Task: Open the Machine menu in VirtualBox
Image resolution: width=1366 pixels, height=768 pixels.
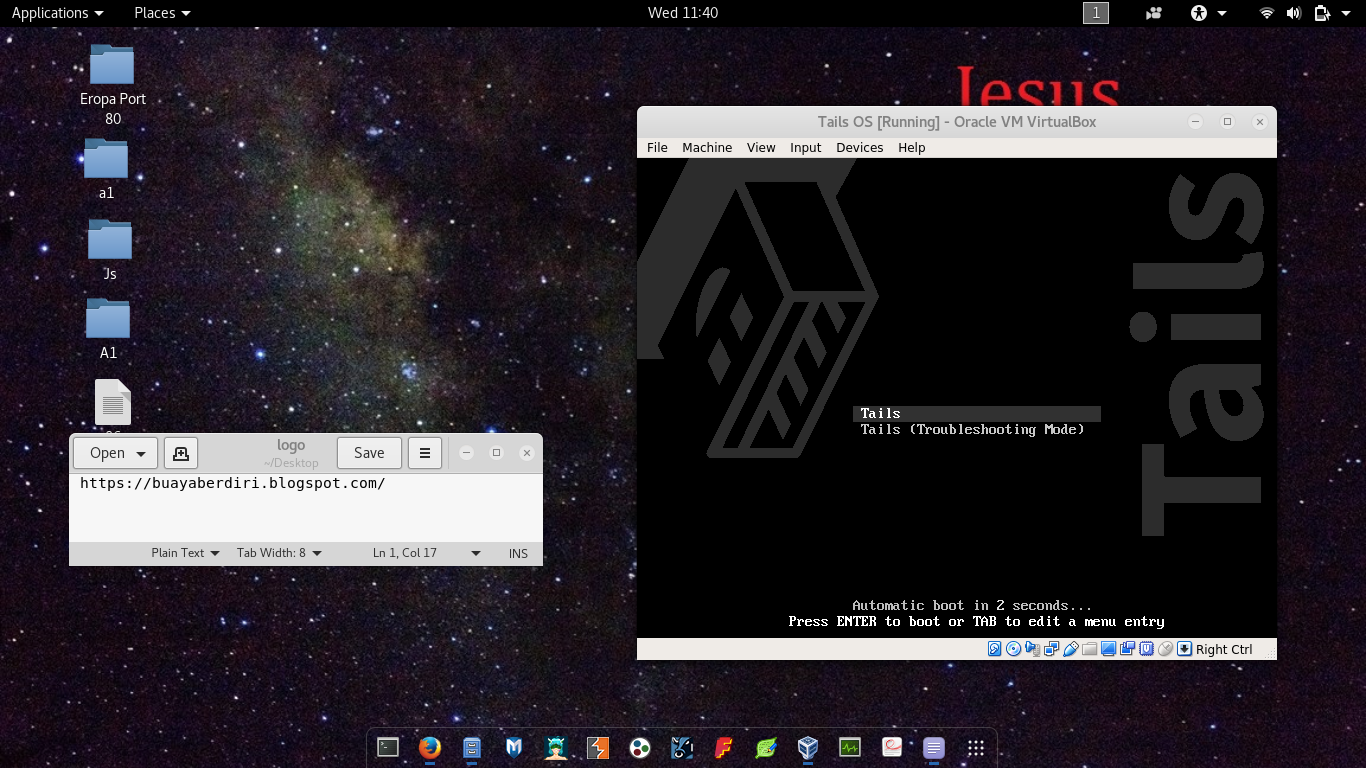Action: [707, 147]
